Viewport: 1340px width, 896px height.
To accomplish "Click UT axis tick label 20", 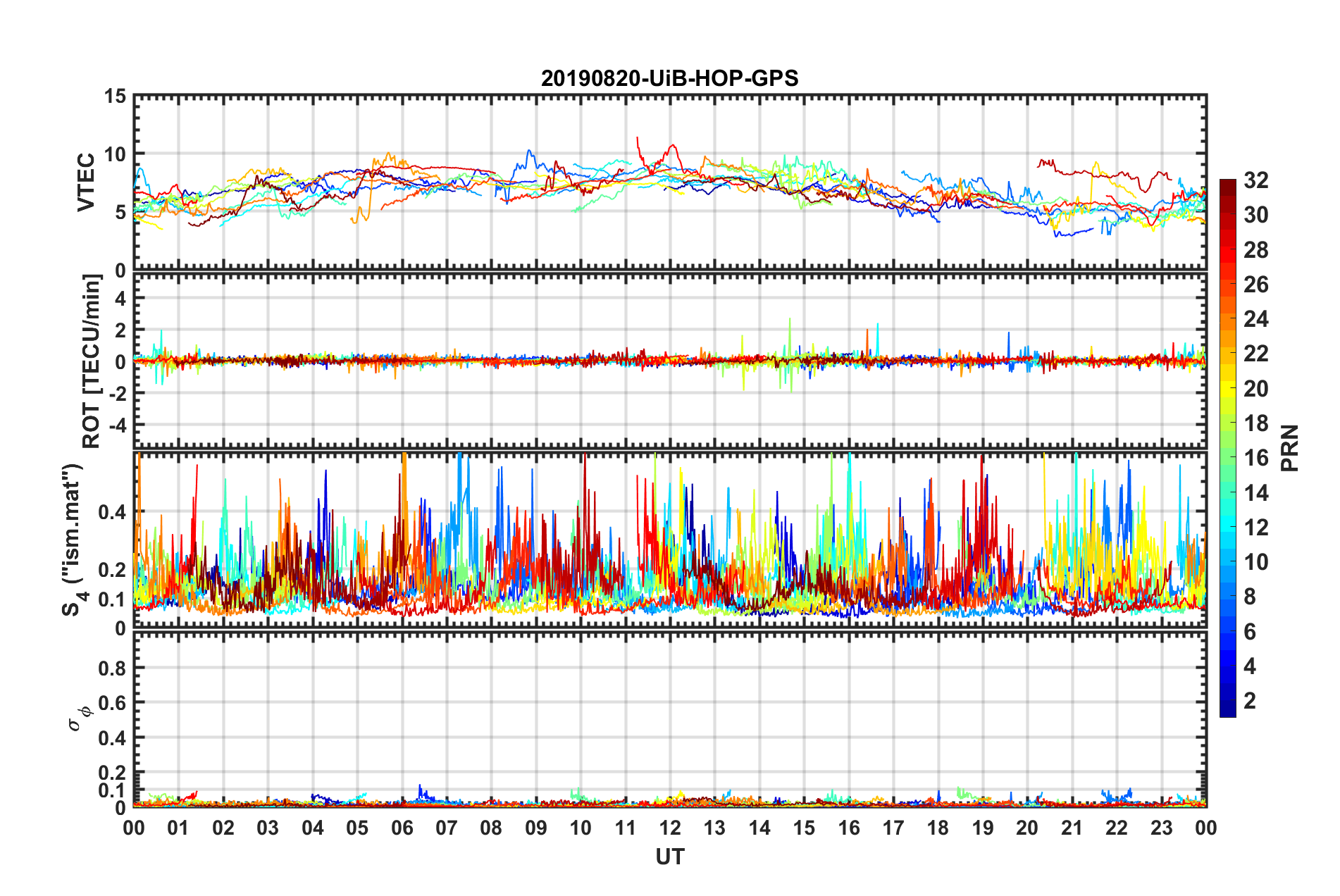I will [1027, 828].
